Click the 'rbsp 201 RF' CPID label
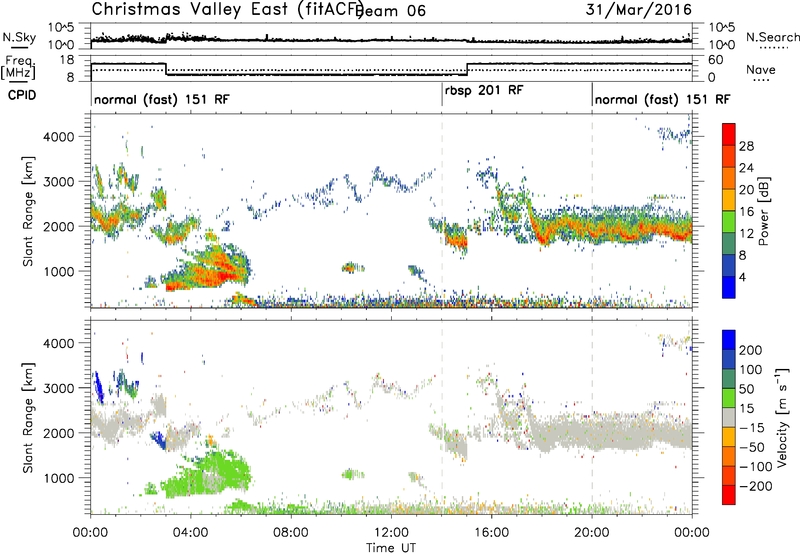 (x=484, y=91)
